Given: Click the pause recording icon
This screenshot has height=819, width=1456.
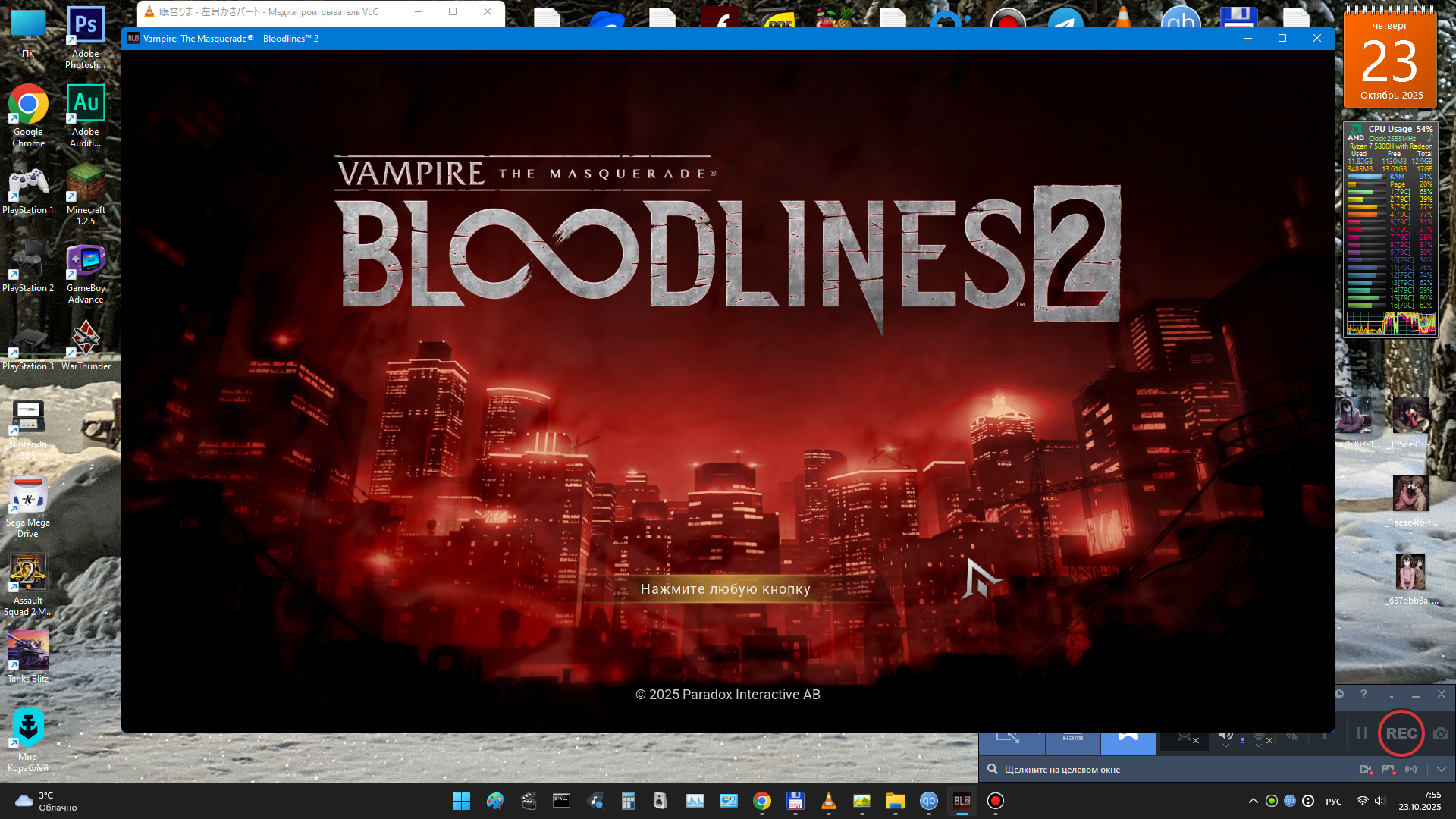Looking at the screenshot, I should point(1362,733).
